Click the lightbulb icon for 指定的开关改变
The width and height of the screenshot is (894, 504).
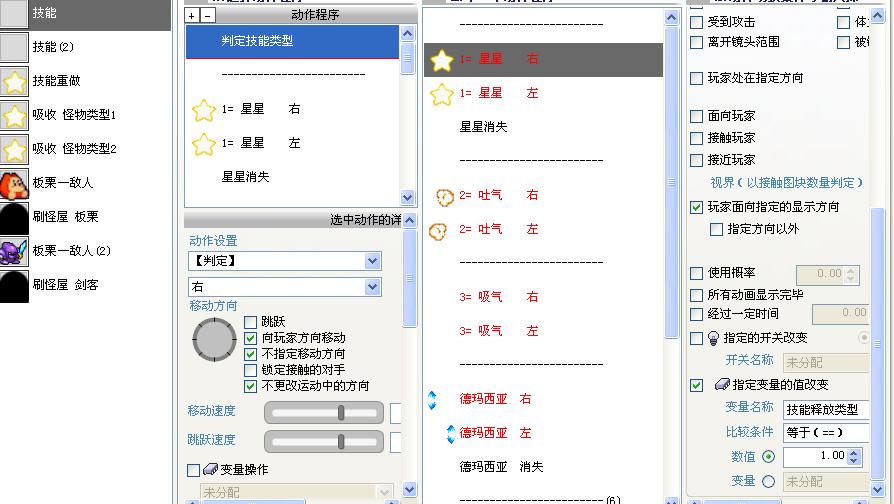[713, 338]
